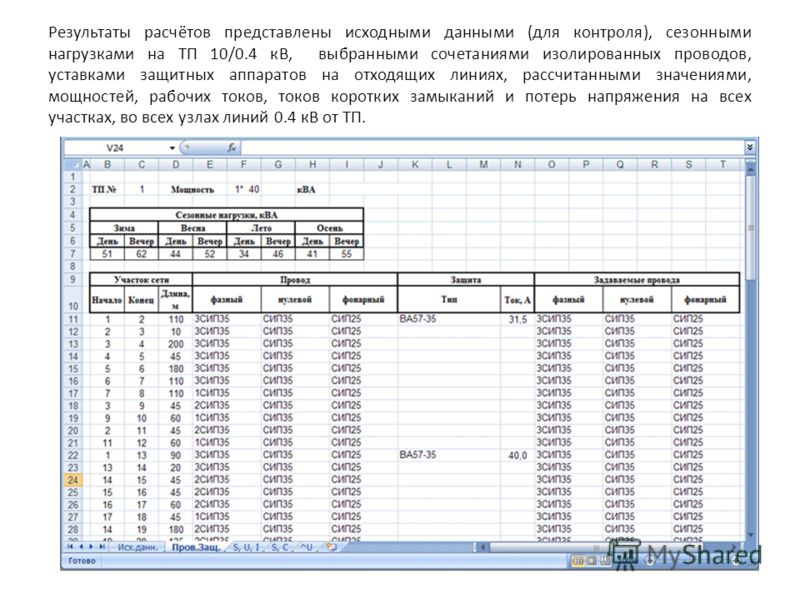Click the 'Мощность' label cell

pos(192,189)
